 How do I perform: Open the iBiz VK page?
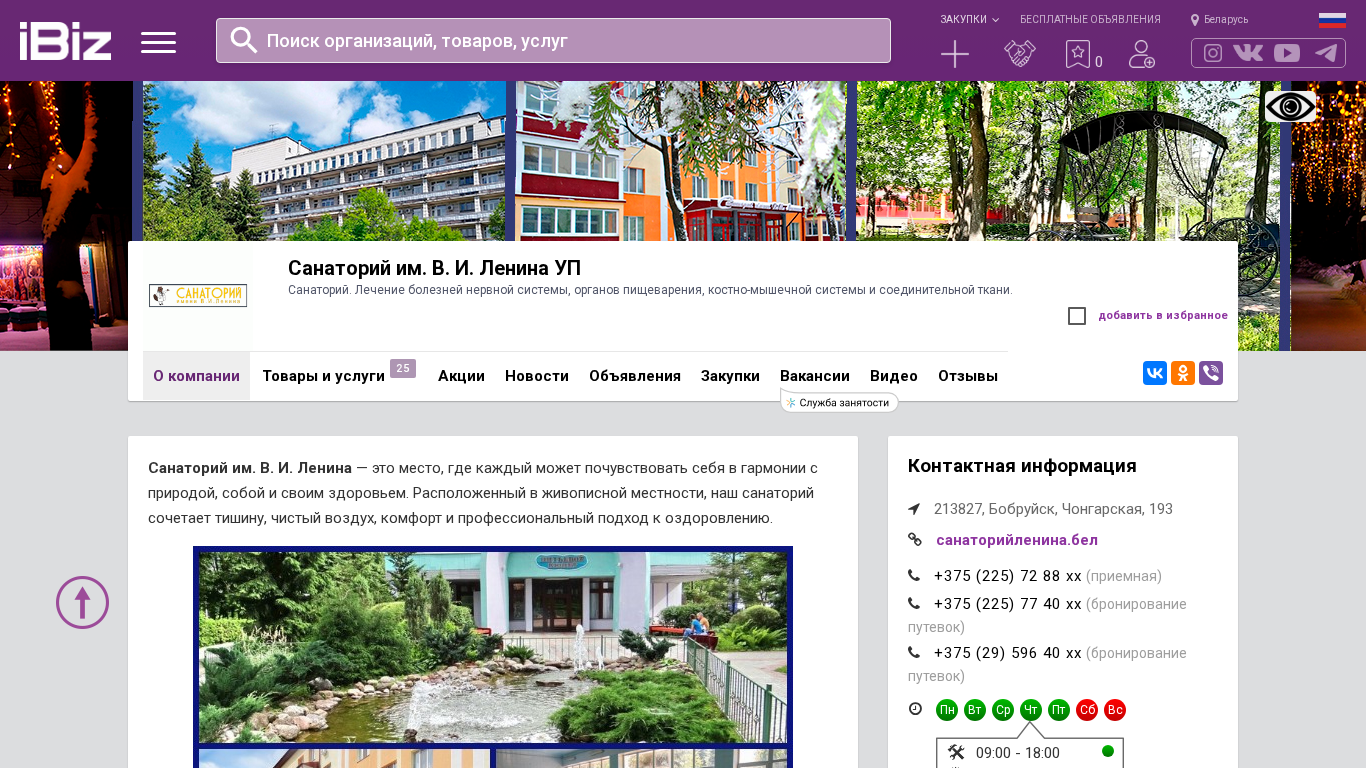[x=1248, y=53]
